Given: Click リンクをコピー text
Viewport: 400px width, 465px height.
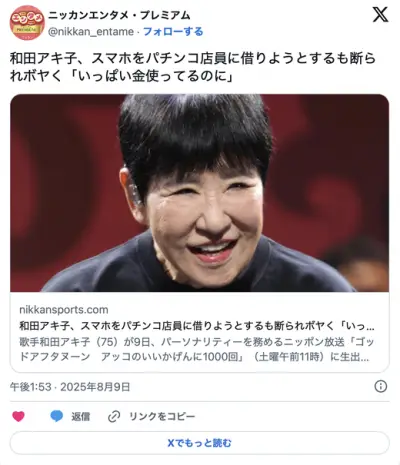Looking at the screenshot, I should point(162,417).
